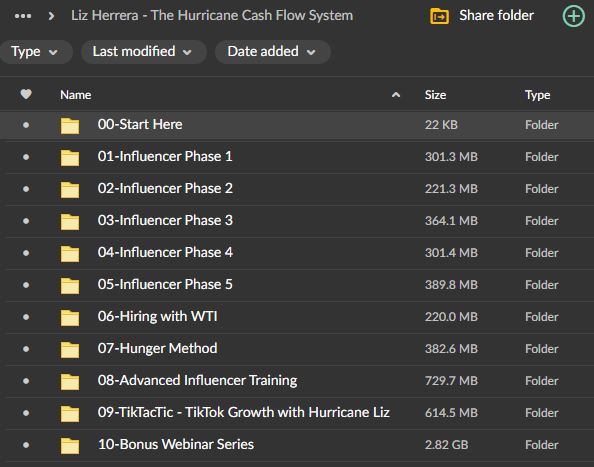Open the Type filter dropdown
The image size is (594, 467).
click(35, 52)
